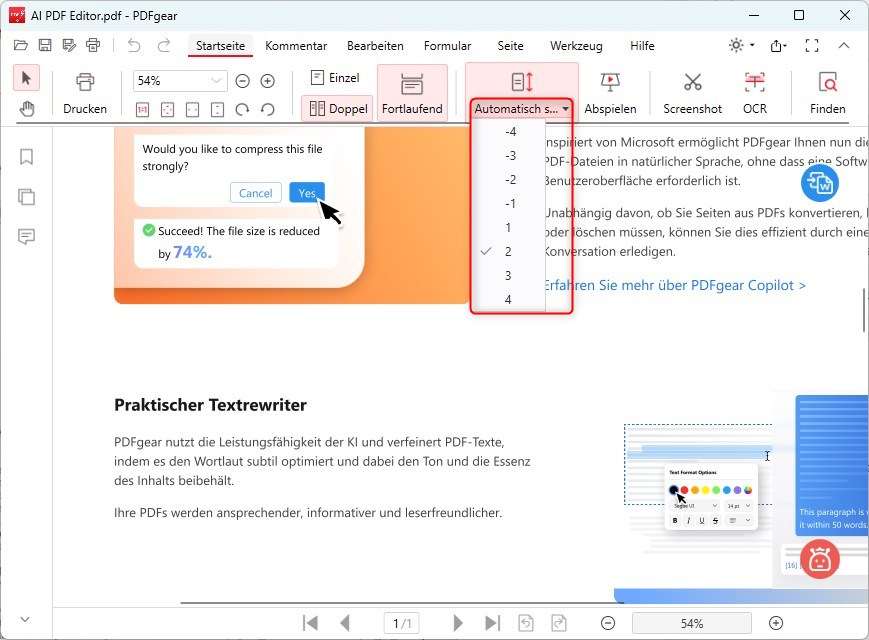The width and height of the screenshot is (869, 640).
Task: Expand the sidebar bottom chevron
Action: [25, 619]
